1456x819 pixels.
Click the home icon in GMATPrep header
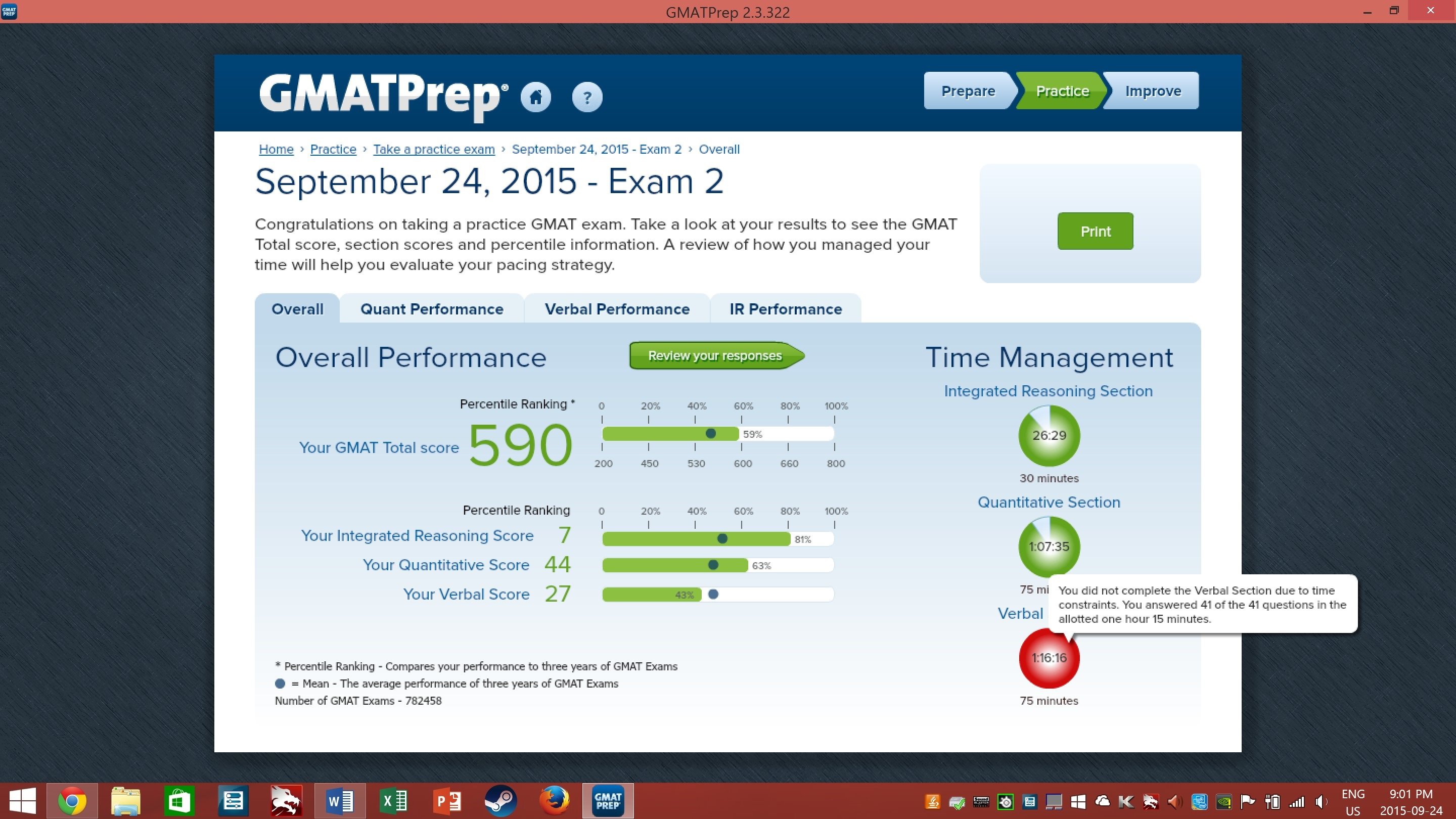535,97
